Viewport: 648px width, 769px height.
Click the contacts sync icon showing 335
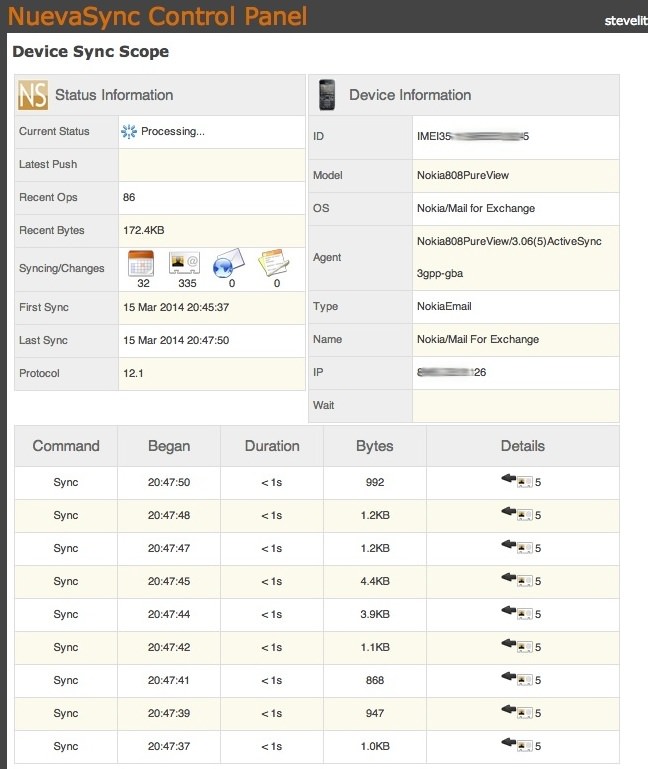pyautogui.click(x=184, y=263)
